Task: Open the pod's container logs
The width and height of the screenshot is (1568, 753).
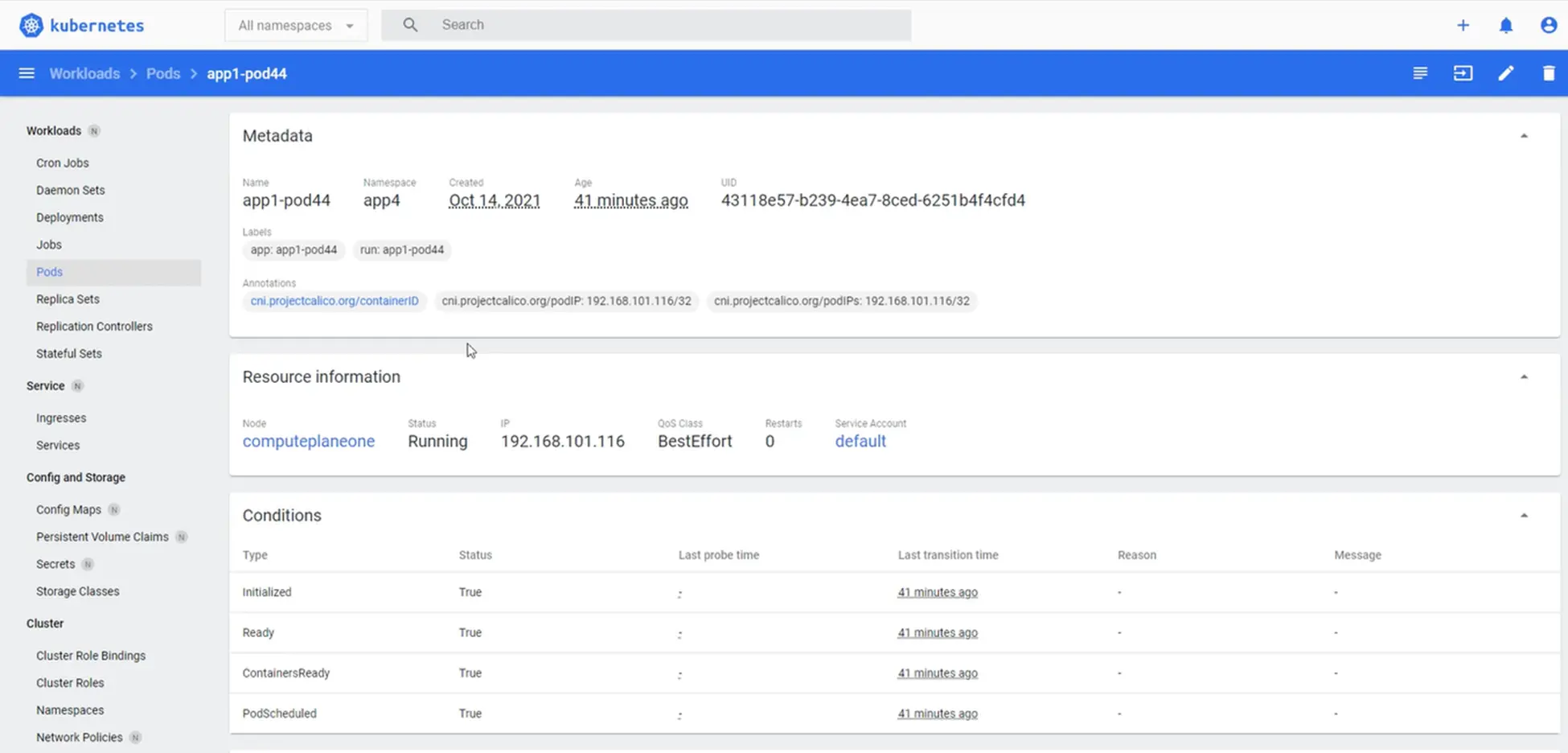Action: click(1420, 72)
